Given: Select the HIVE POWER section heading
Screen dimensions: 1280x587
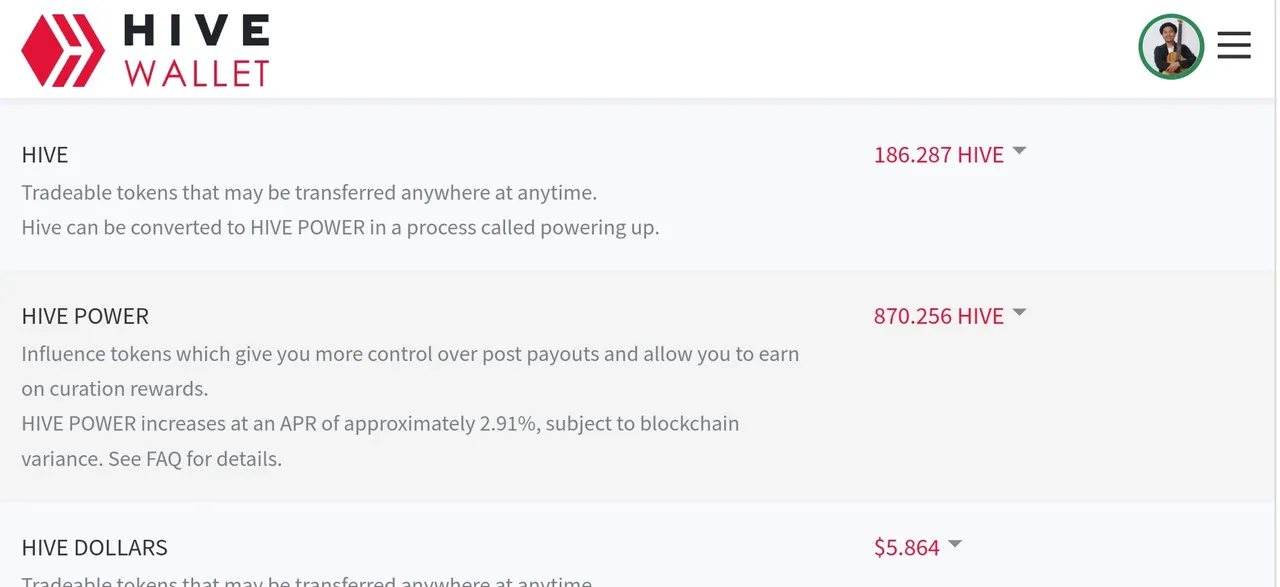Looking at the screenshot, I should (85, 316).
